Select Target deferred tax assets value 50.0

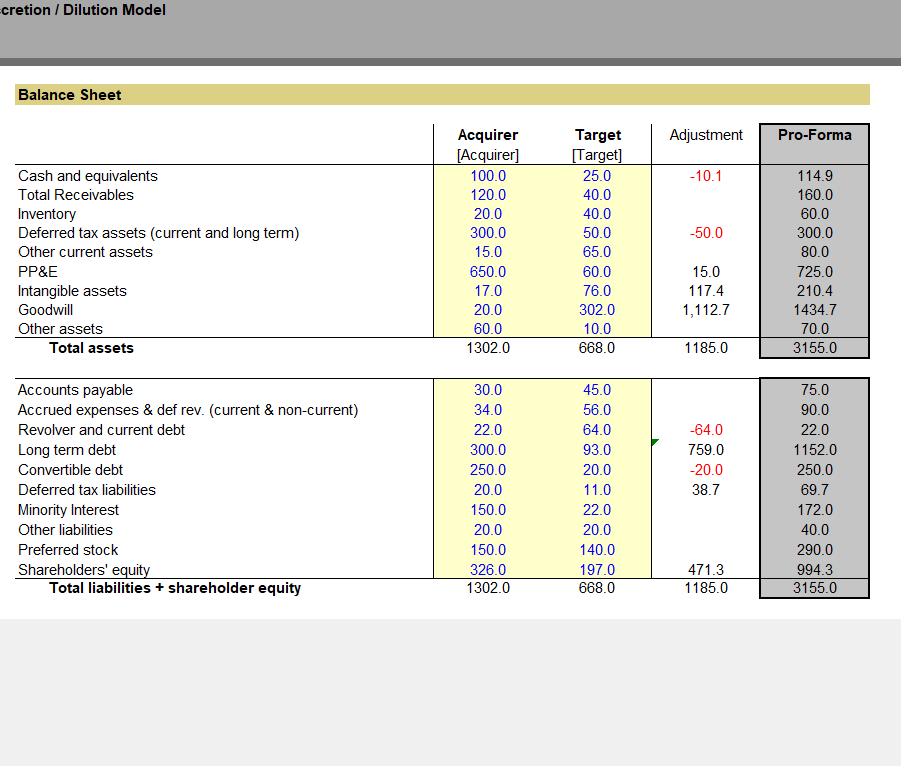(x=597, y=233)
